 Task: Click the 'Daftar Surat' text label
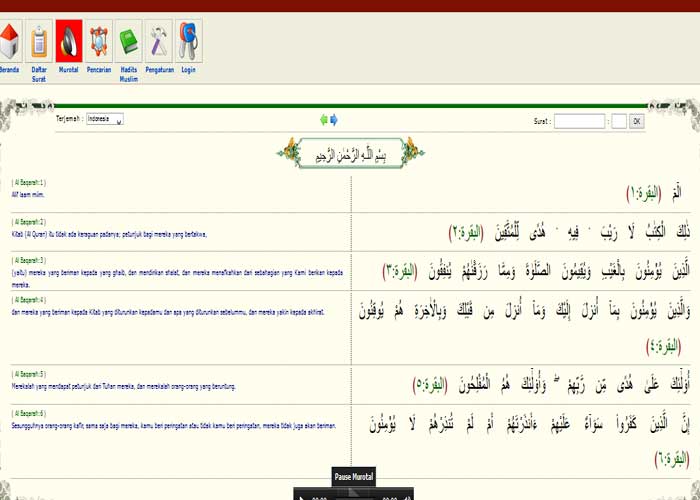click(x=39, y=74)
